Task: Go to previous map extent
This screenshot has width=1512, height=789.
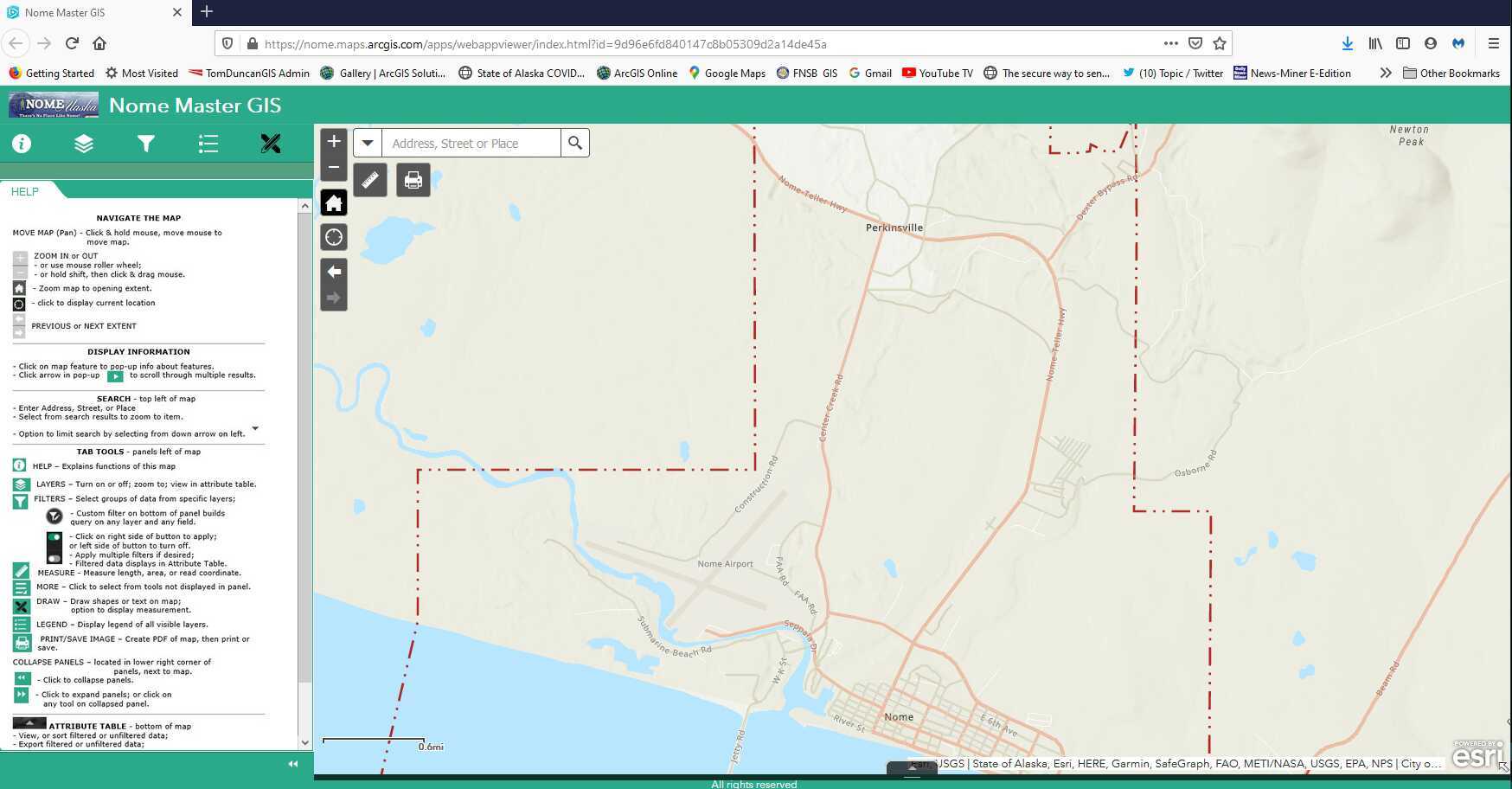Action: tap(334, 272)
